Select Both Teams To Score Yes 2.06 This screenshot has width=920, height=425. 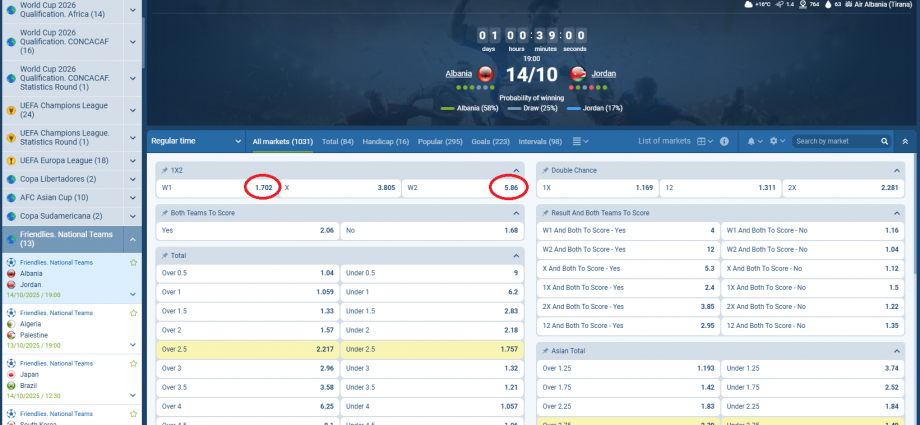click(248, 231)
